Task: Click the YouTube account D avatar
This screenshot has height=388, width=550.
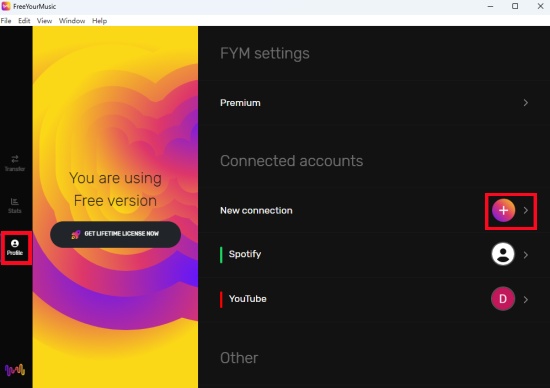Action: [503, 299]
